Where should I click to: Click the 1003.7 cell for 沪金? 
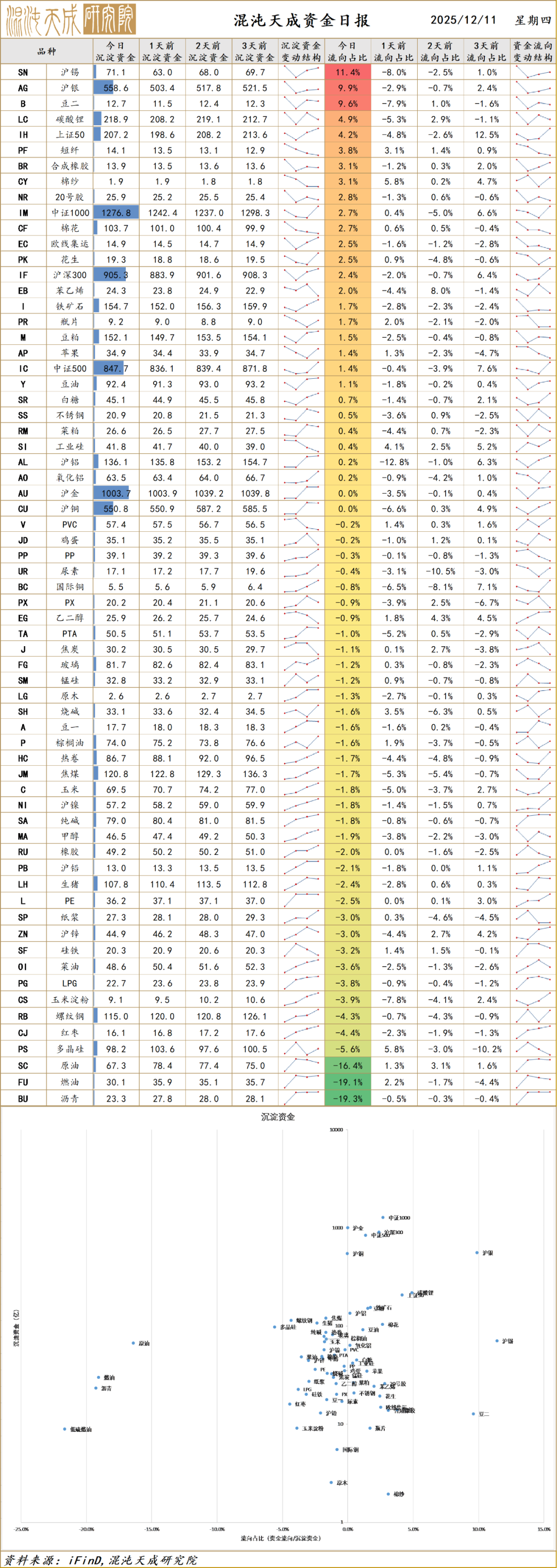pyautogui.click(x=116, y=494)
